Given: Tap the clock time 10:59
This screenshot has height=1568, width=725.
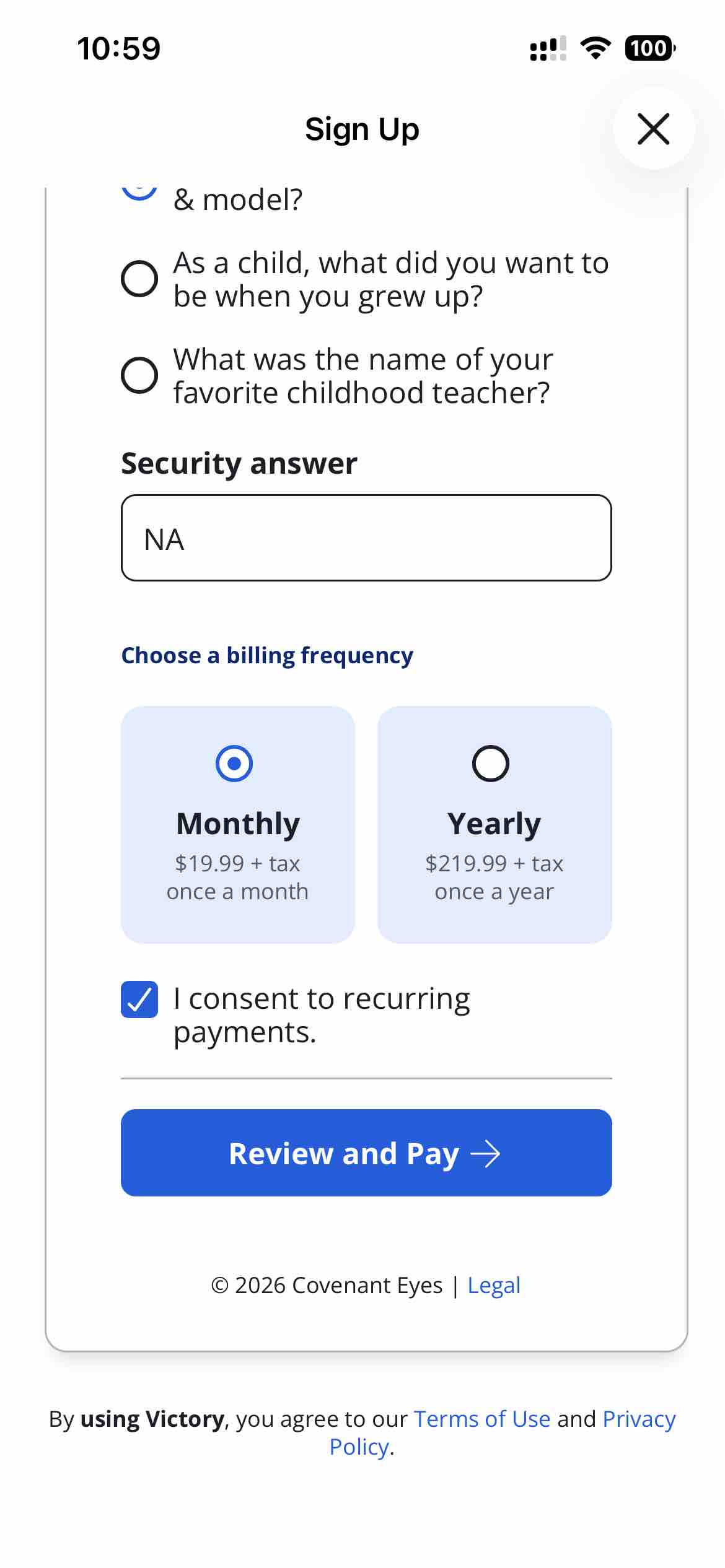Looking at the screenshot, I should (118, 48).
